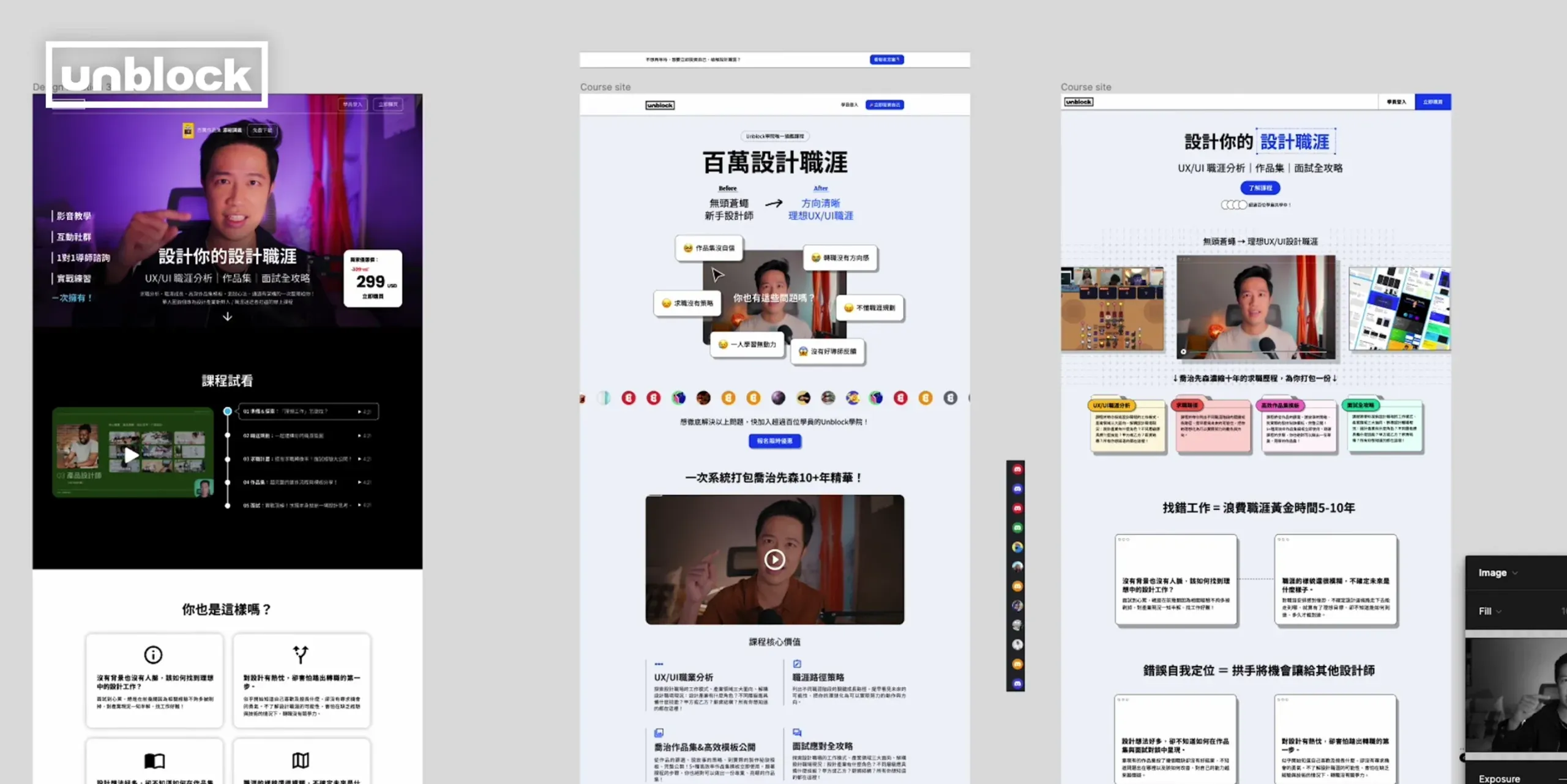The height and width of the screenshot is (784, 1567).
Task: Select the 百萬設計職涯 headline
Action: pyautogui.click(x=775, y=163)
